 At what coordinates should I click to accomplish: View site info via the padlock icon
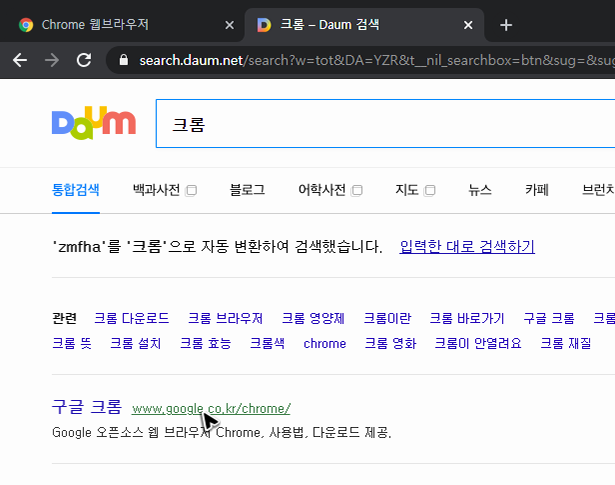(x=124, y=60)
